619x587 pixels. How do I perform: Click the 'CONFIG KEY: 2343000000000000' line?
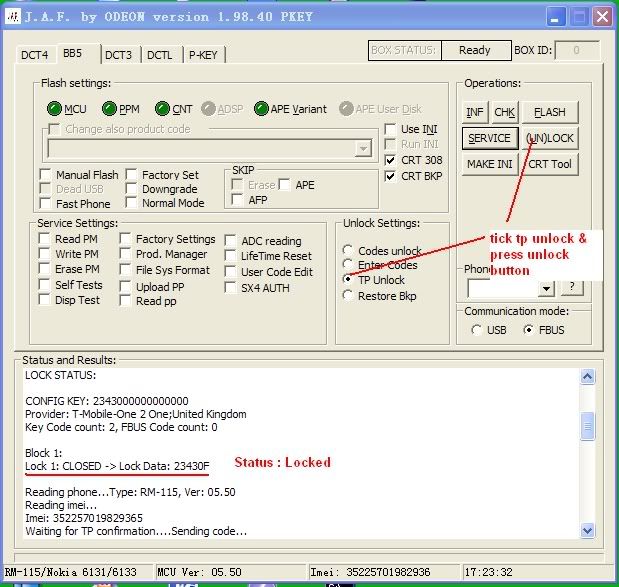[107, 401]
